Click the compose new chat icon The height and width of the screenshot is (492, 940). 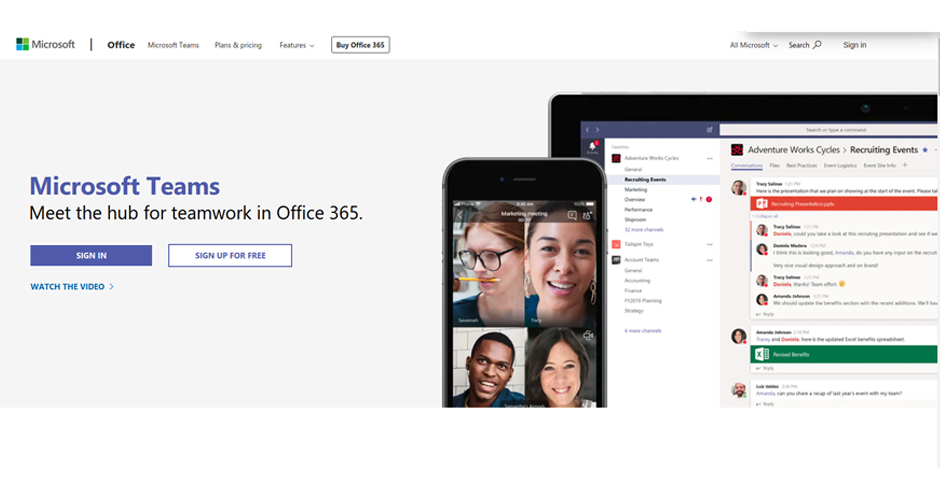coord(709,129)
